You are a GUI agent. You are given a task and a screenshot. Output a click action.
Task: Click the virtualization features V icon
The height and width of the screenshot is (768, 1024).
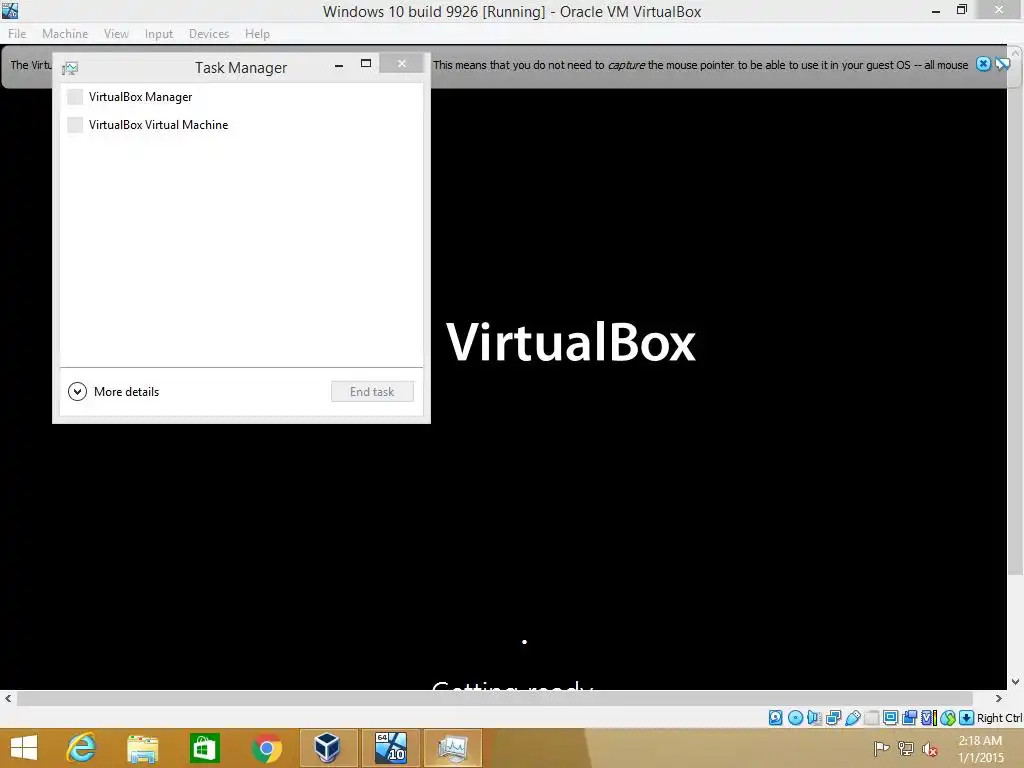(x=928, y=718)
